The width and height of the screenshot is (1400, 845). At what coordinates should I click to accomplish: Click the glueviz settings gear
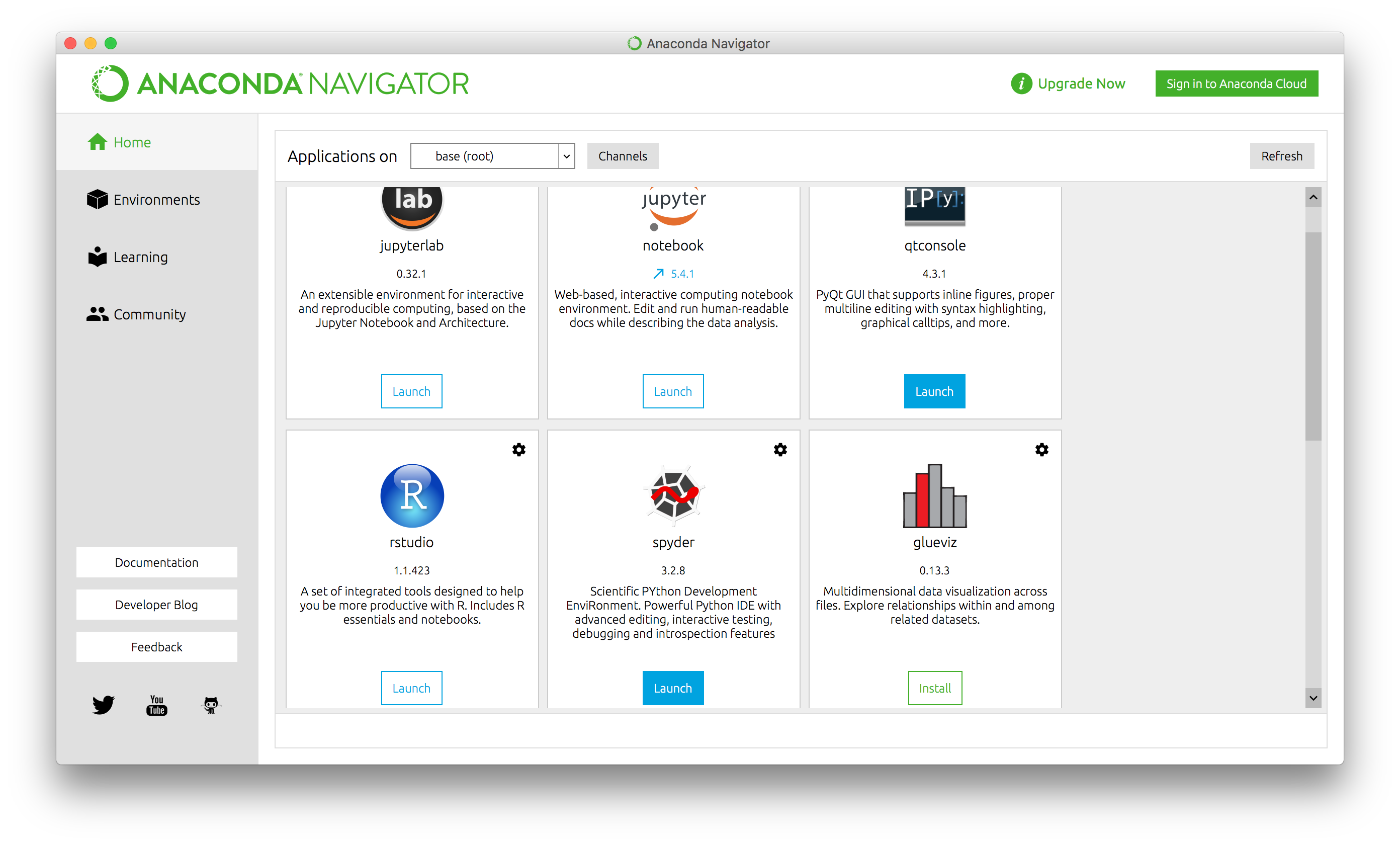coord(1041,450)
